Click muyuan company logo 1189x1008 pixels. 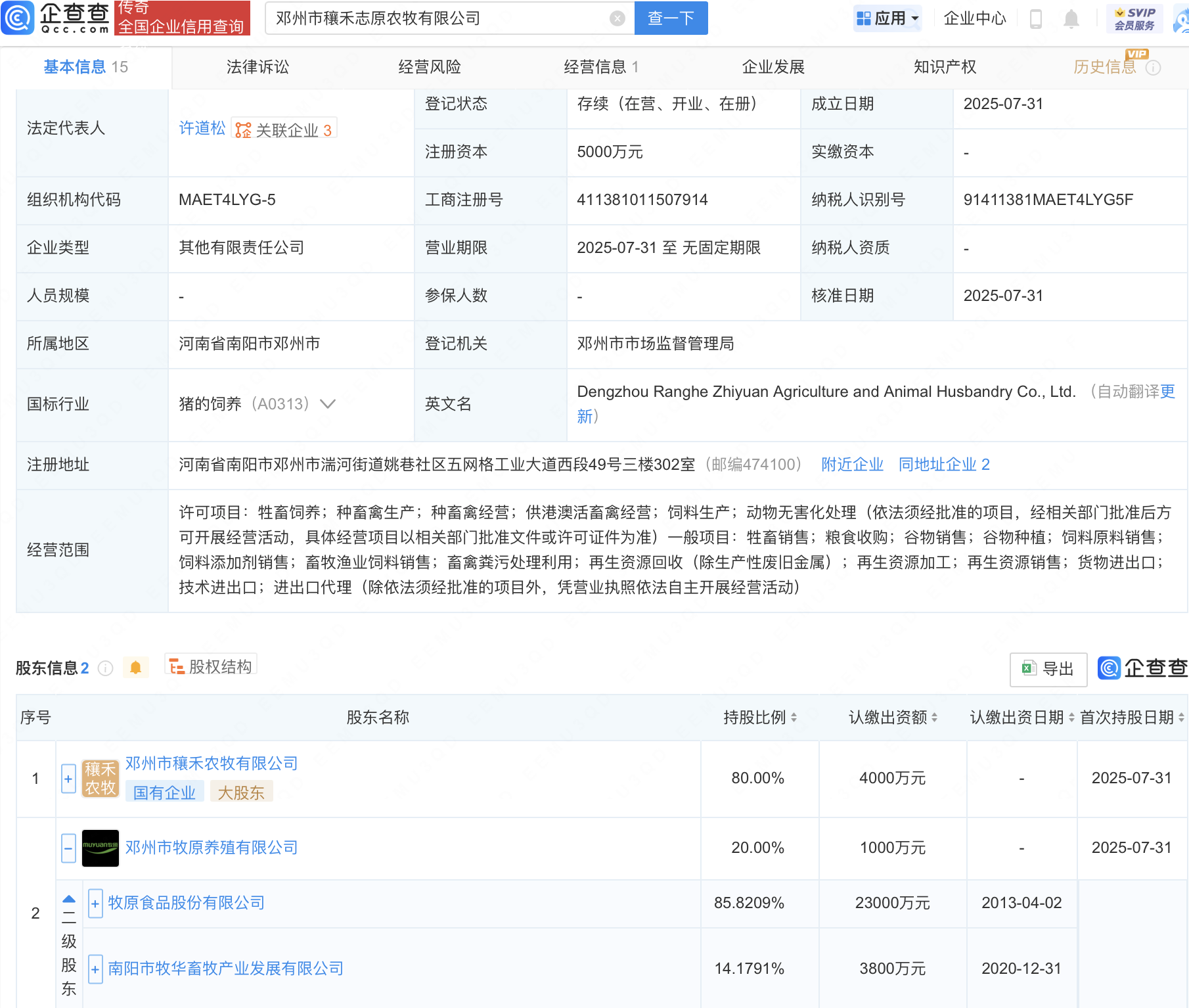pyautogui.click(x=100, y=848)
